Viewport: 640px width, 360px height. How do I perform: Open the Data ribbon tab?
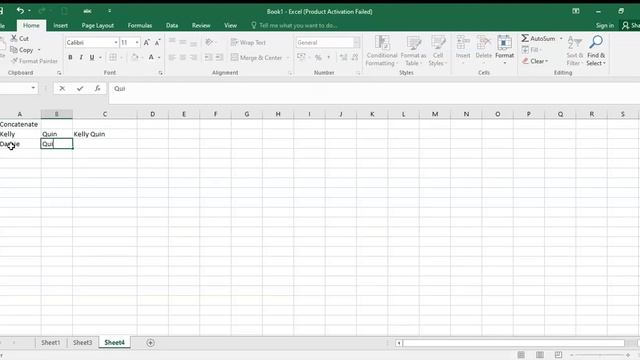(172, 25)
